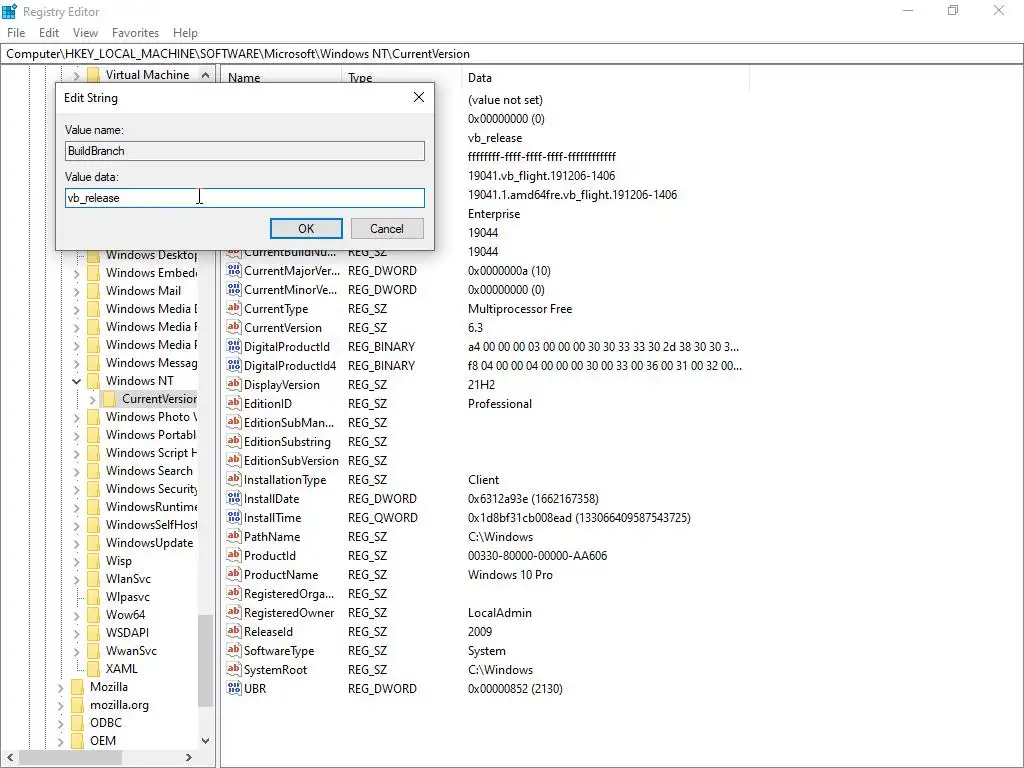Click the string icon next to InstallationType

click(234, 479)
